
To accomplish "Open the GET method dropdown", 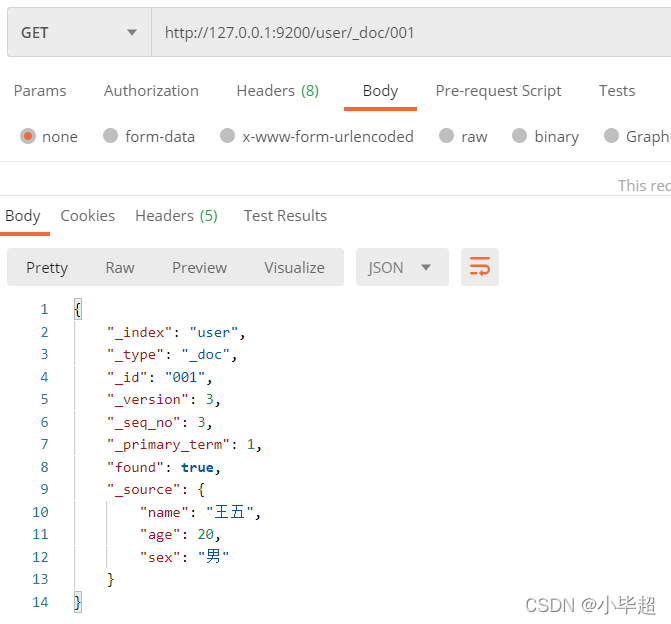I will (80, 33).
